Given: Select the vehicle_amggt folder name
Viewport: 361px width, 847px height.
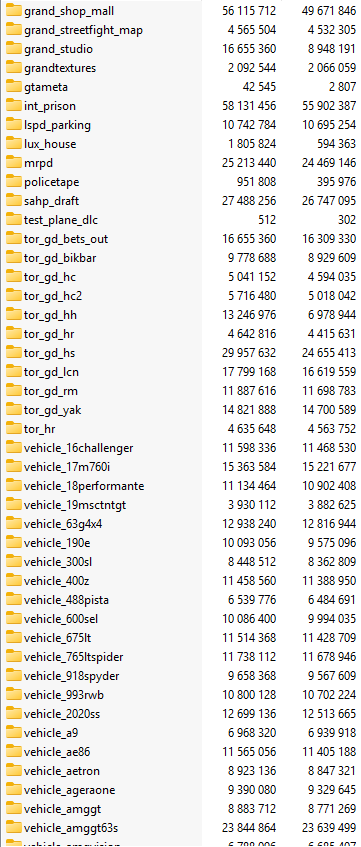Looking at the screenshot, I should point(62,809).
